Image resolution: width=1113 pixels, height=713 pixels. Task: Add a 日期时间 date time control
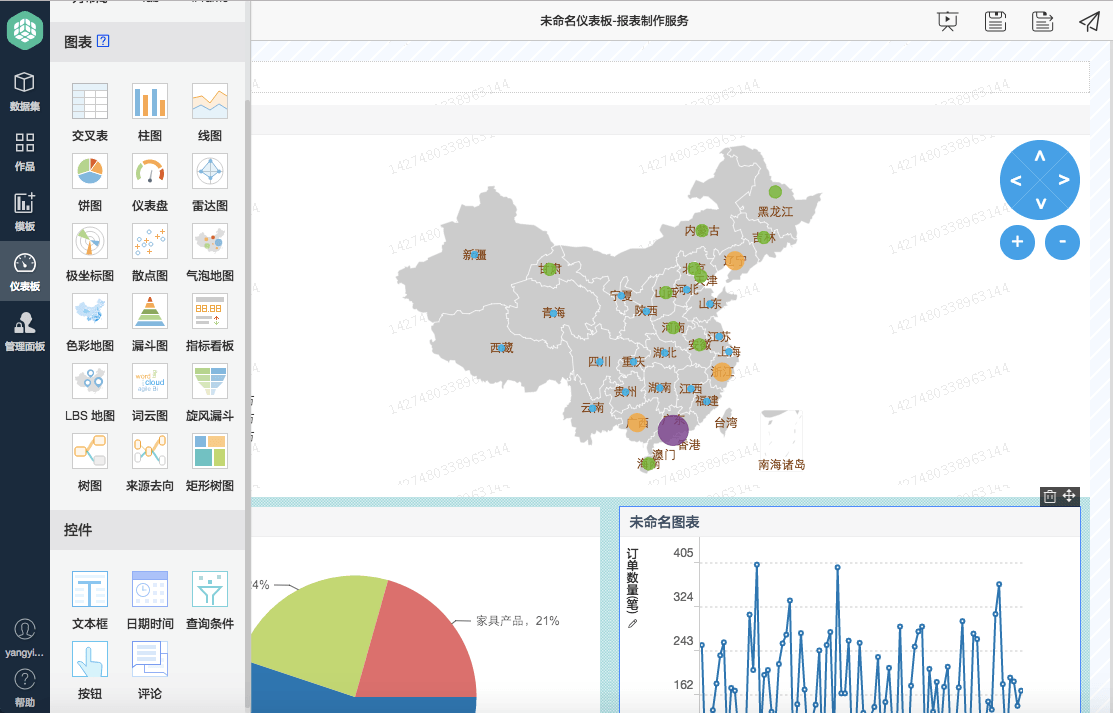coord(150,589)
